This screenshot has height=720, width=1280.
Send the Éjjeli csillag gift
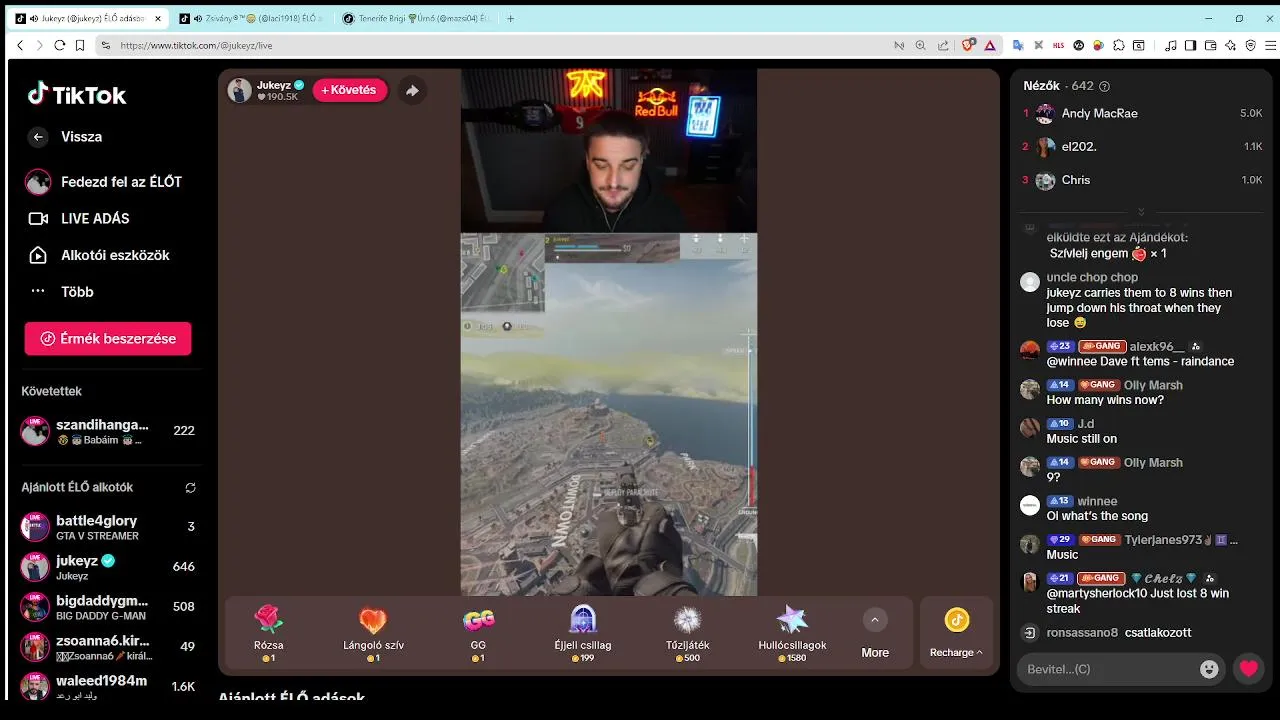582,633
